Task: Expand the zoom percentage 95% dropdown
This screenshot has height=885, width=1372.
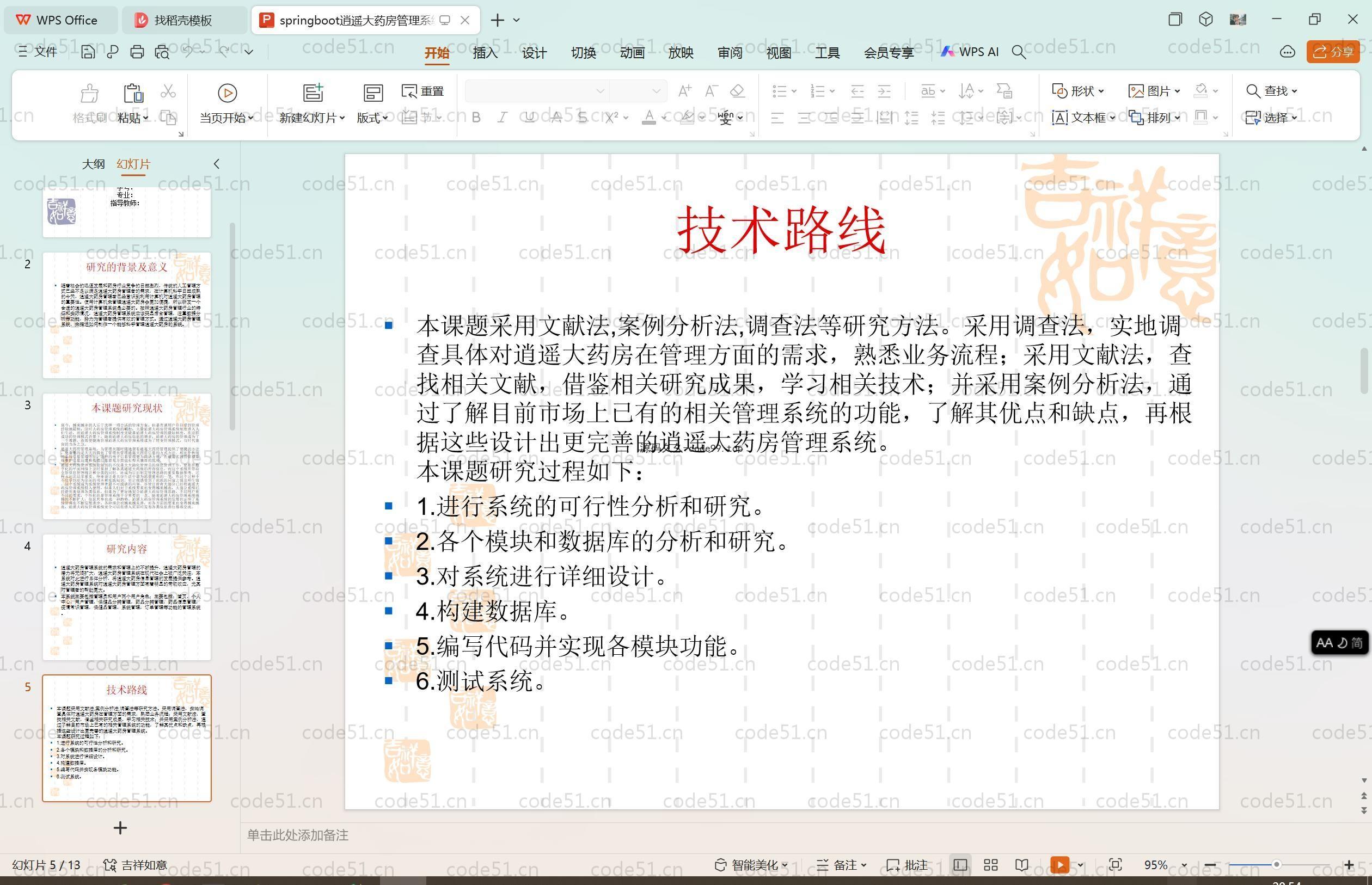Action: point(1184,865)
